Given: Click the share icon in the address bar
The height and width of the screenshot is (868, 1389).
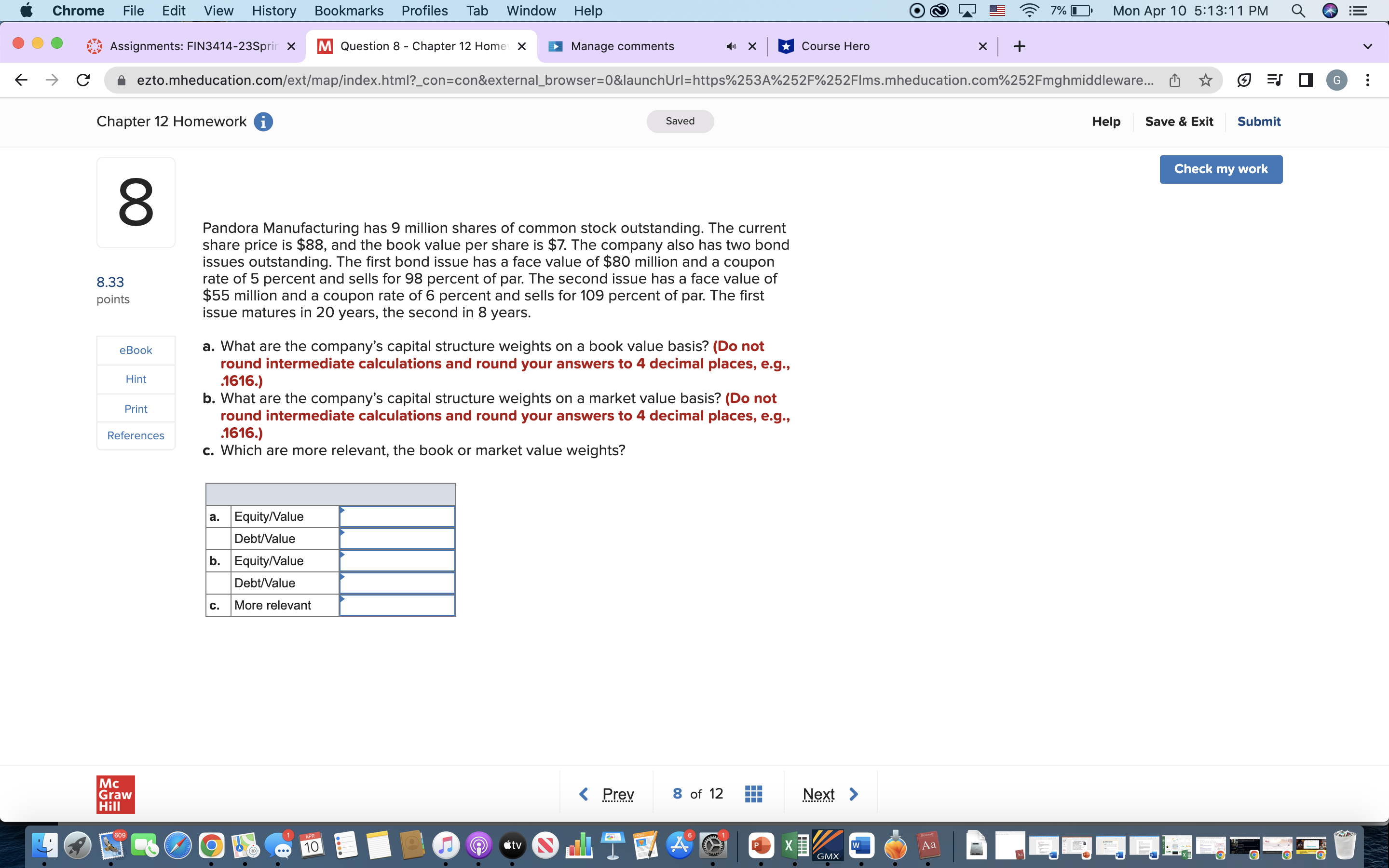Looking at the screenshot, I should coord(1174,80).
